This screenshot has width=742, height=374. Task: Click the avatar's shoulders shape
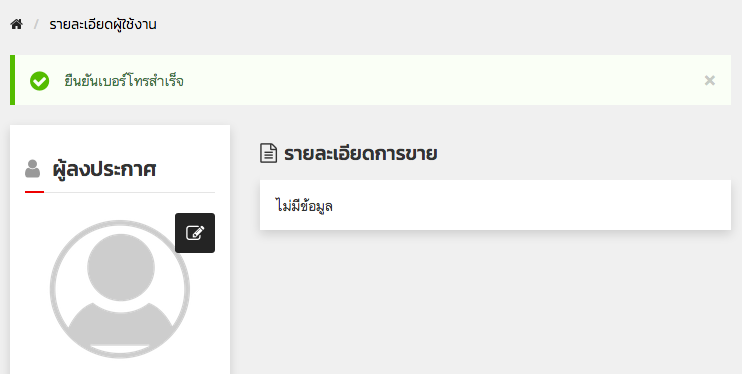(x=120, y=327)
